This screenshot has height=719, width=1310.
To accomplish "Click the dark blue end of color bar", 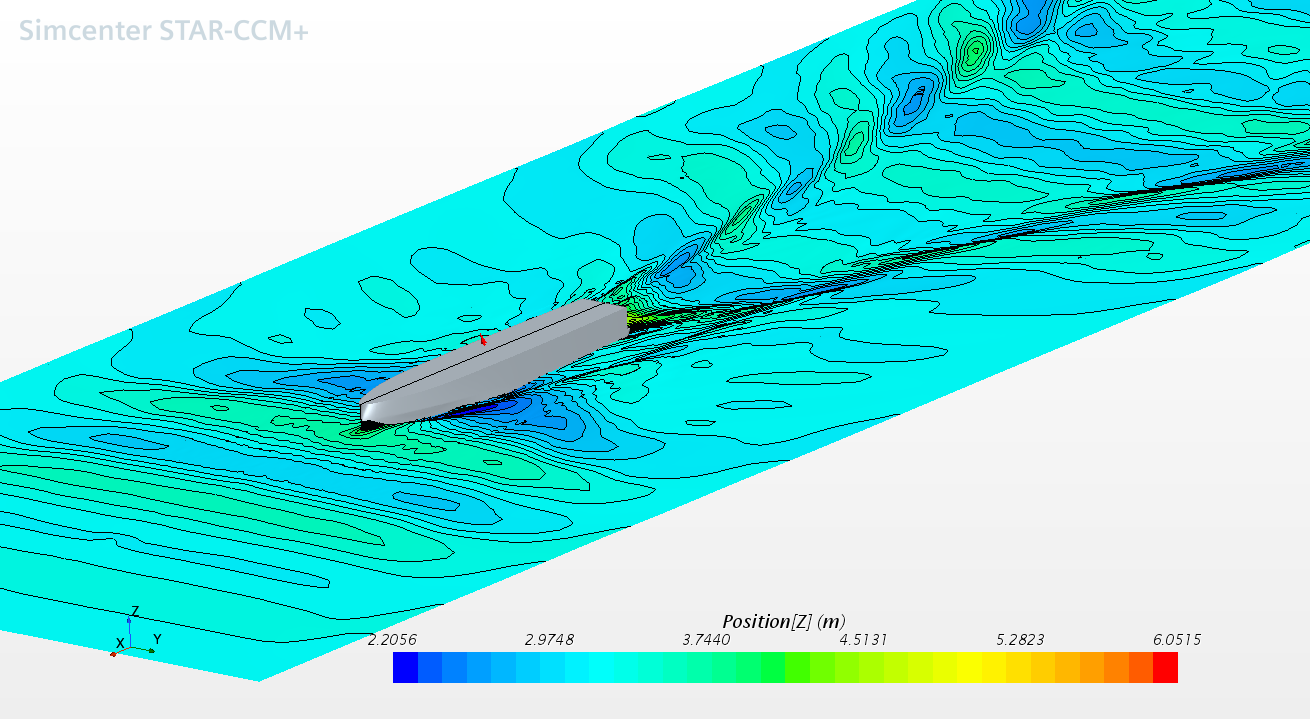I will click(405, 667).
